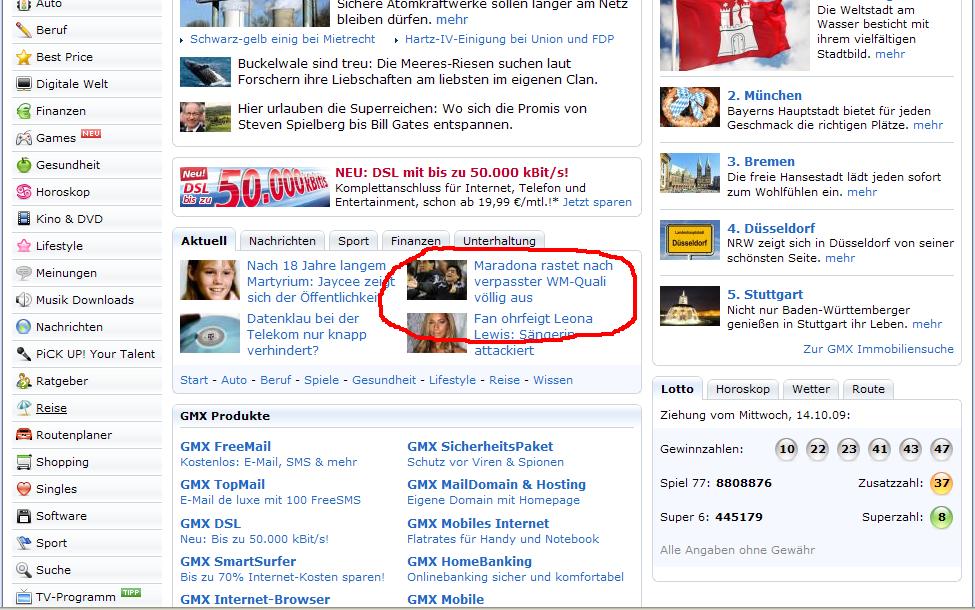Switch to the Route tab
The height and width of the screenshot is (610, 975).
click(868, 390)
